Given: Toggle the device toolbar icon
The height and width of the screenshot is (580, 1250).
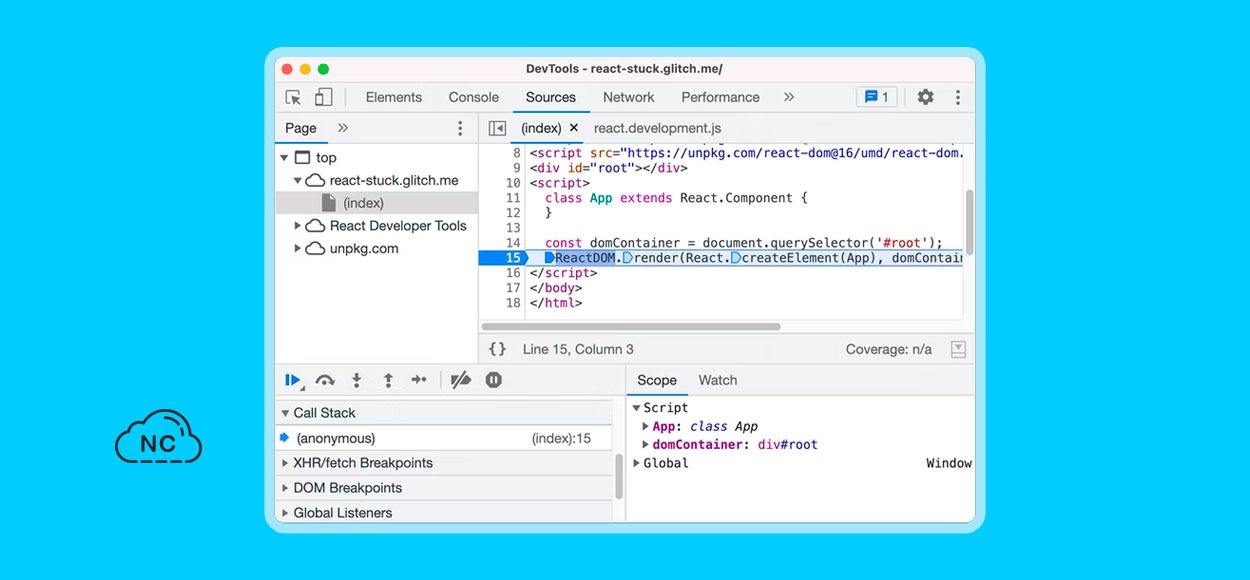Looking at the screenshot, I should [323, 97].
